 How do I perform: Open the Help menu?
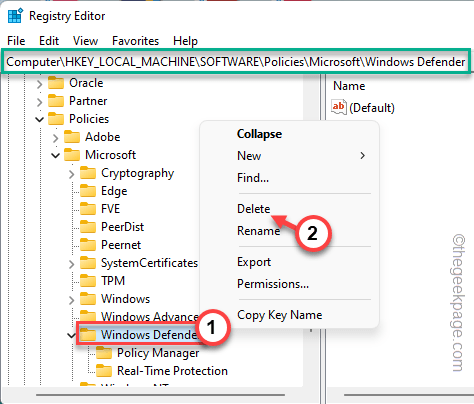pyautogui.click(x=185, y=41)
